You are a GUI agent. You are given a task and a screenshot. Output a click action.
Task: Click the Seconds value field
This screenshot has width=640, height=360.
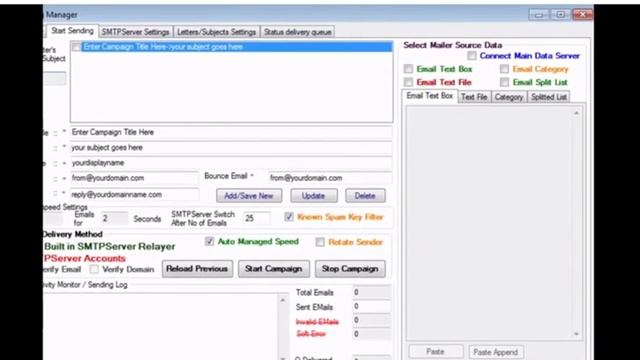click(x=114, y=218)
